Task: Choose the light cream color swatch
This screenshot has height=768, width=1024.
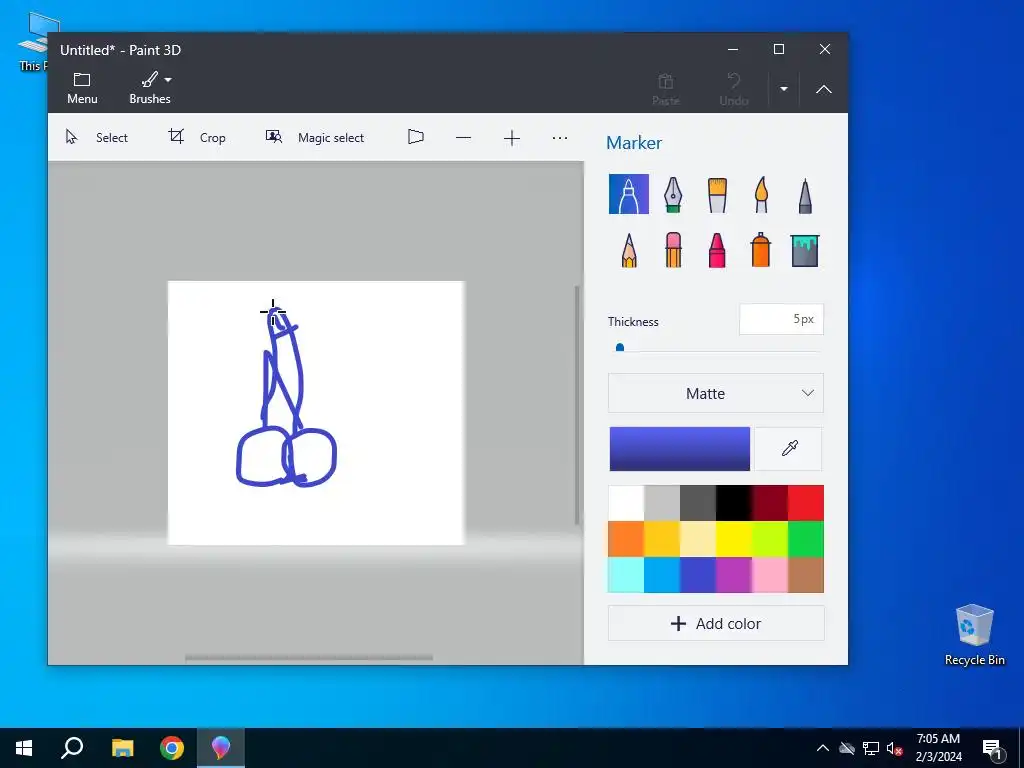Action: (x=697, y=539)
